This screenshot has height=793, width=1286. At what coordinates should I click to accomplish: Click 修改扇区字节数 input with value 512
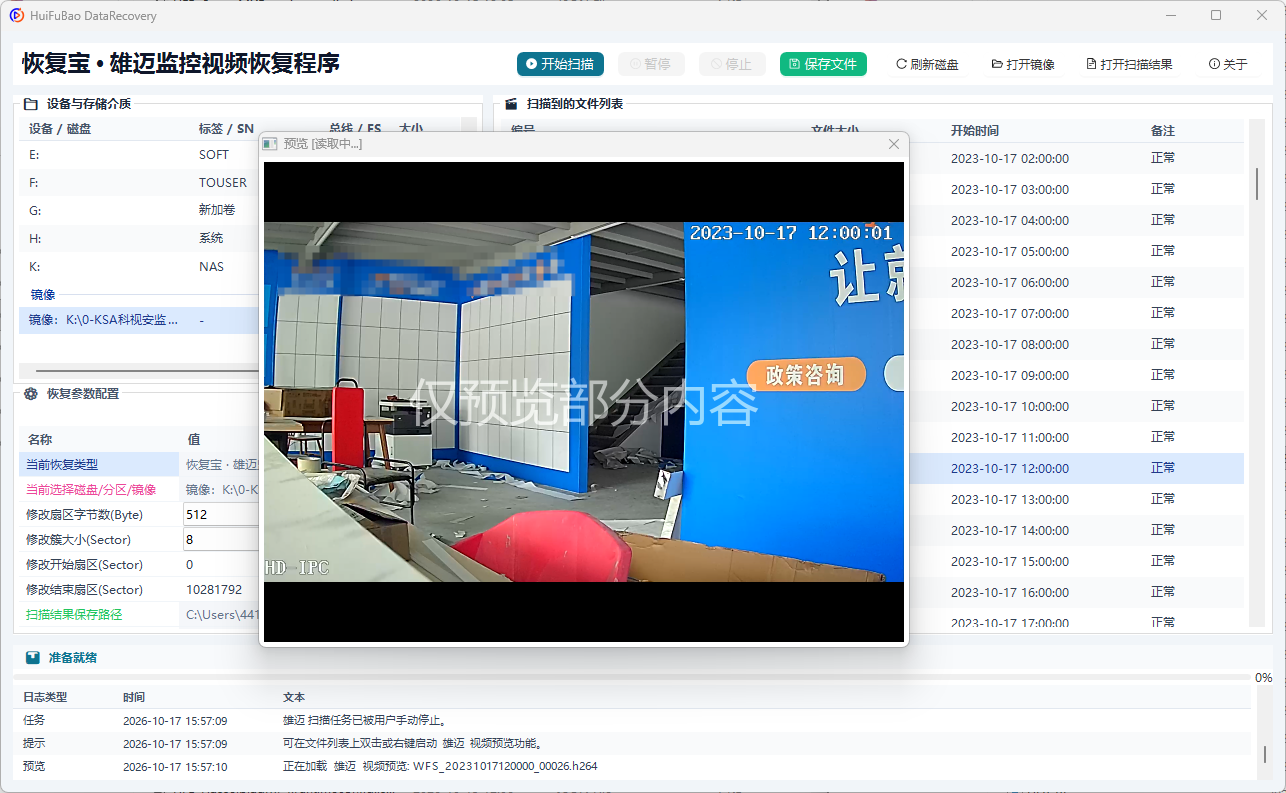coord(221,514)
